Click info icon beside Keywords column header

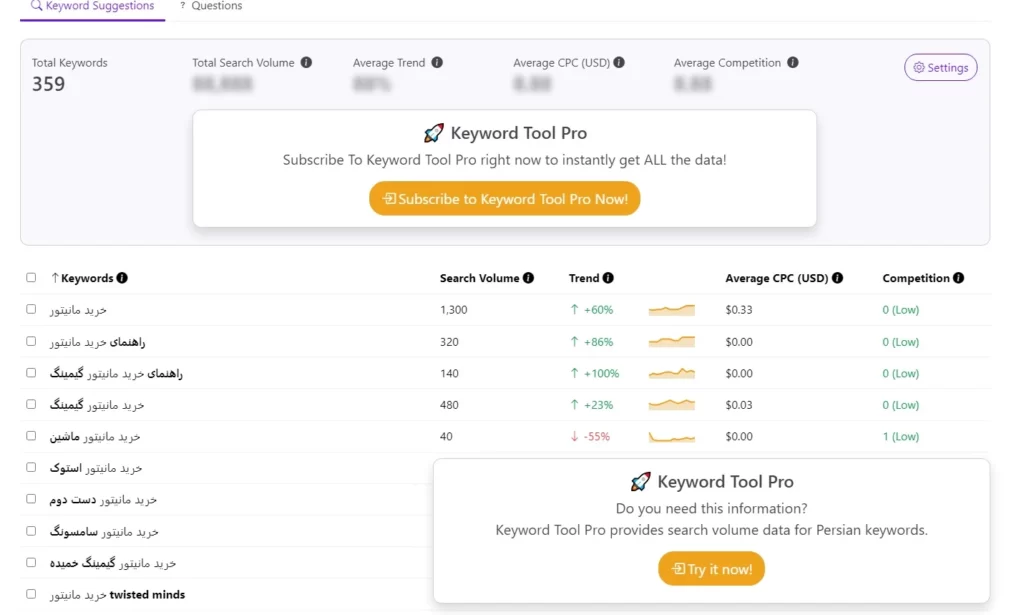[122, 278]
